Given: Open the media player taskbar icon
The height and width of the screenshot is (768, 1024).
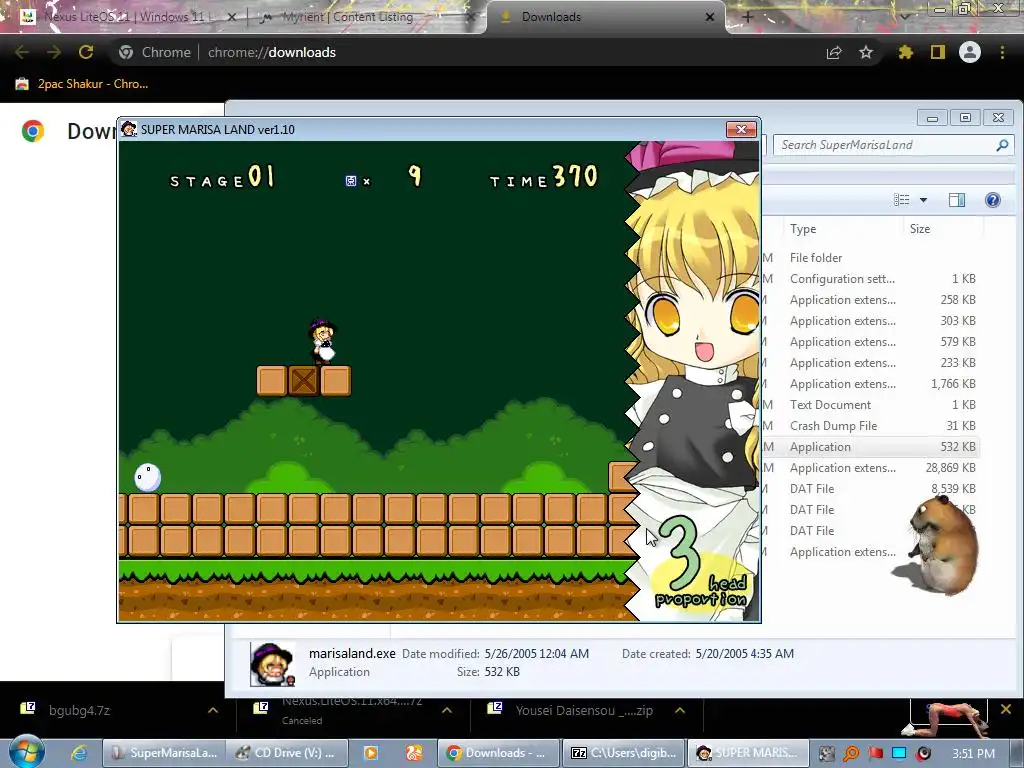Looking at the screenshot, I should 370,753.
